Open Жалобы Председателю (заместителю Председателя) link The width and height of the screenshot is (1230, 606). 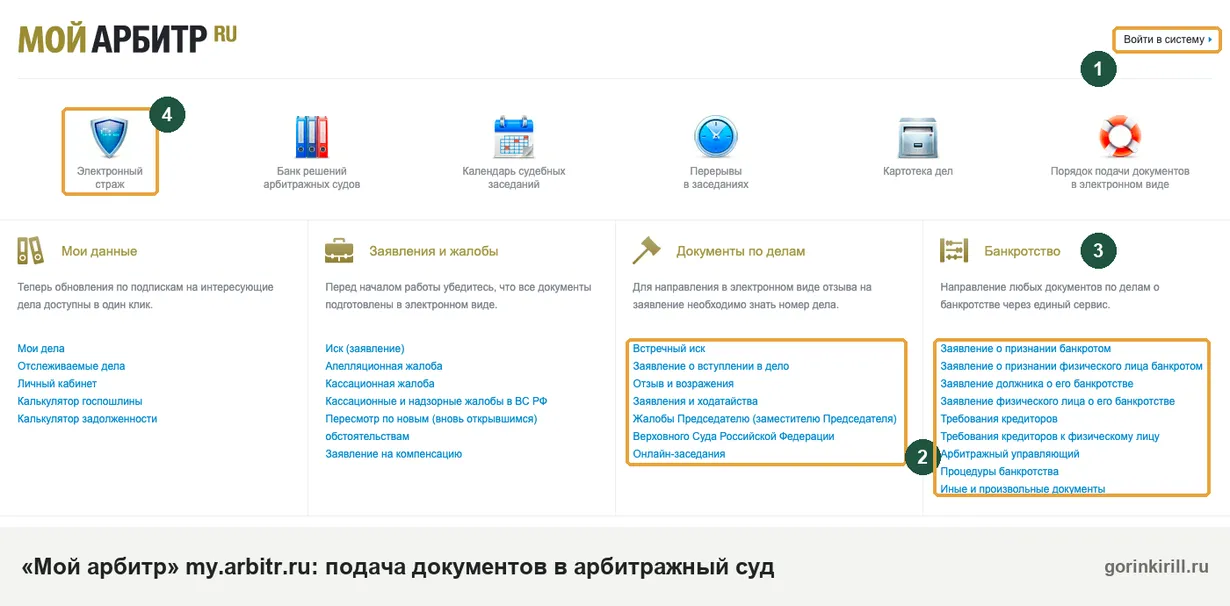(765, 427)
